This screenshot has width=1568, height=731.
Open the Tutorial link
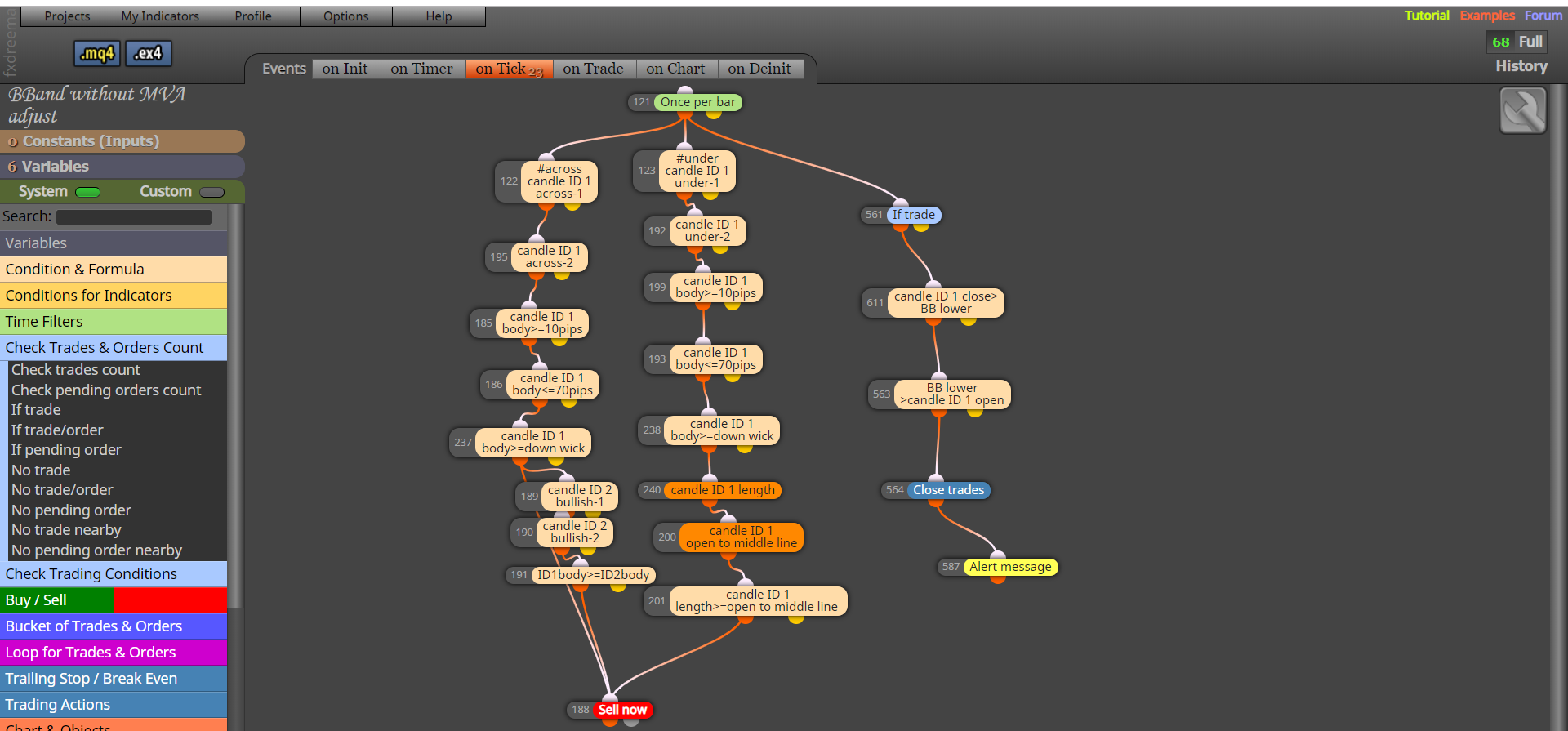1427,16
